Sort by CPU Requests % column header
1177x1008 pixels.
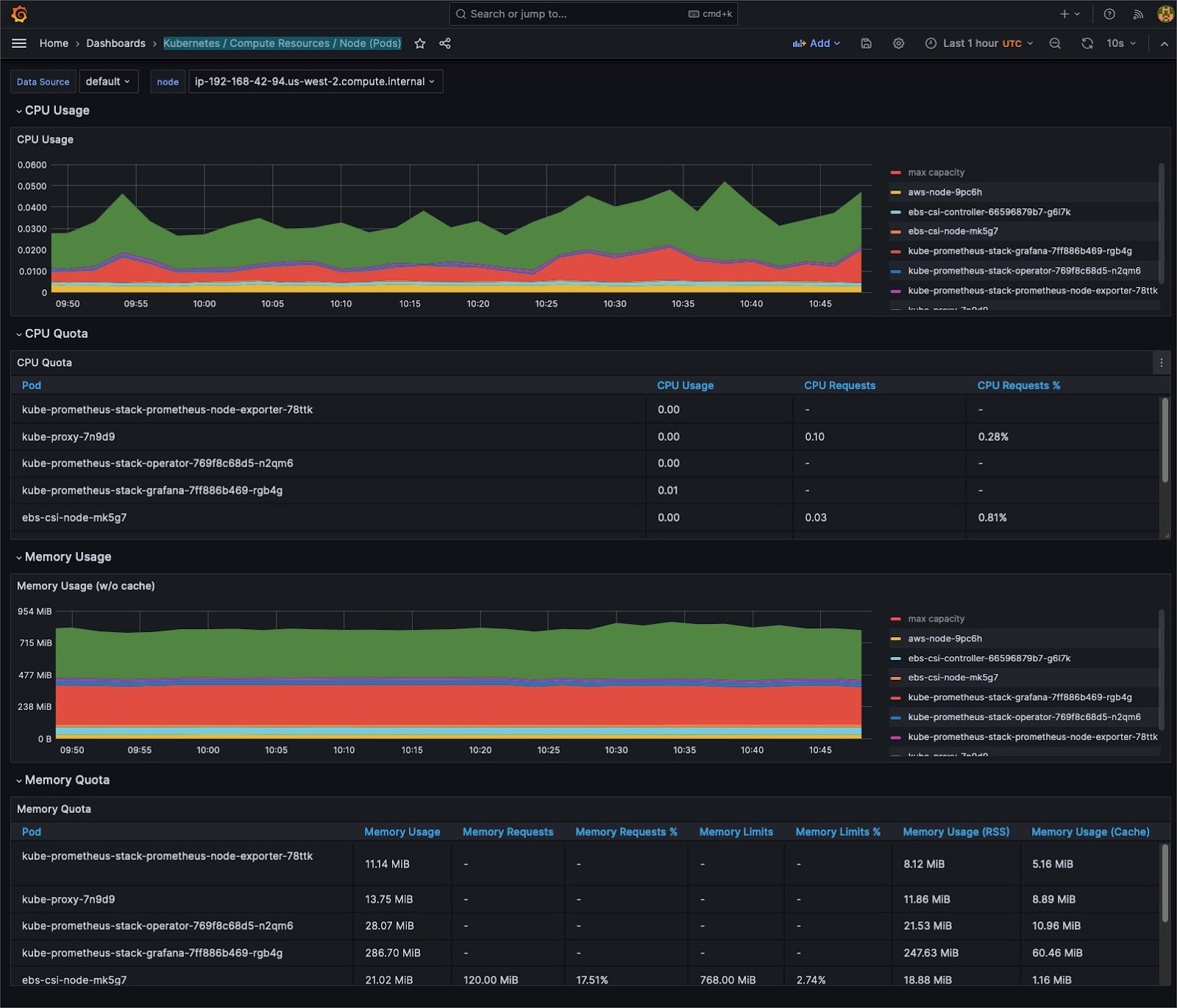pos(1018,386)
